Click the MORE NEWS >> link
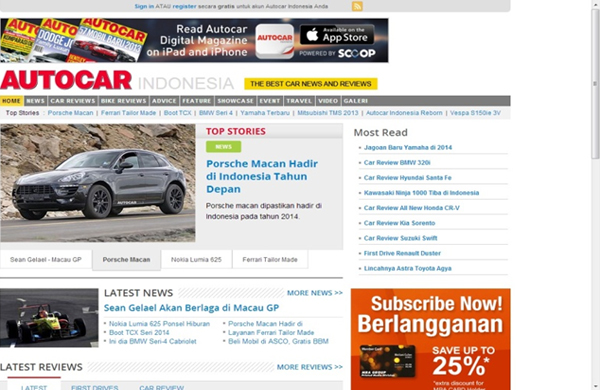The height and width of the screenshot is (390, 600). point(315,293)
